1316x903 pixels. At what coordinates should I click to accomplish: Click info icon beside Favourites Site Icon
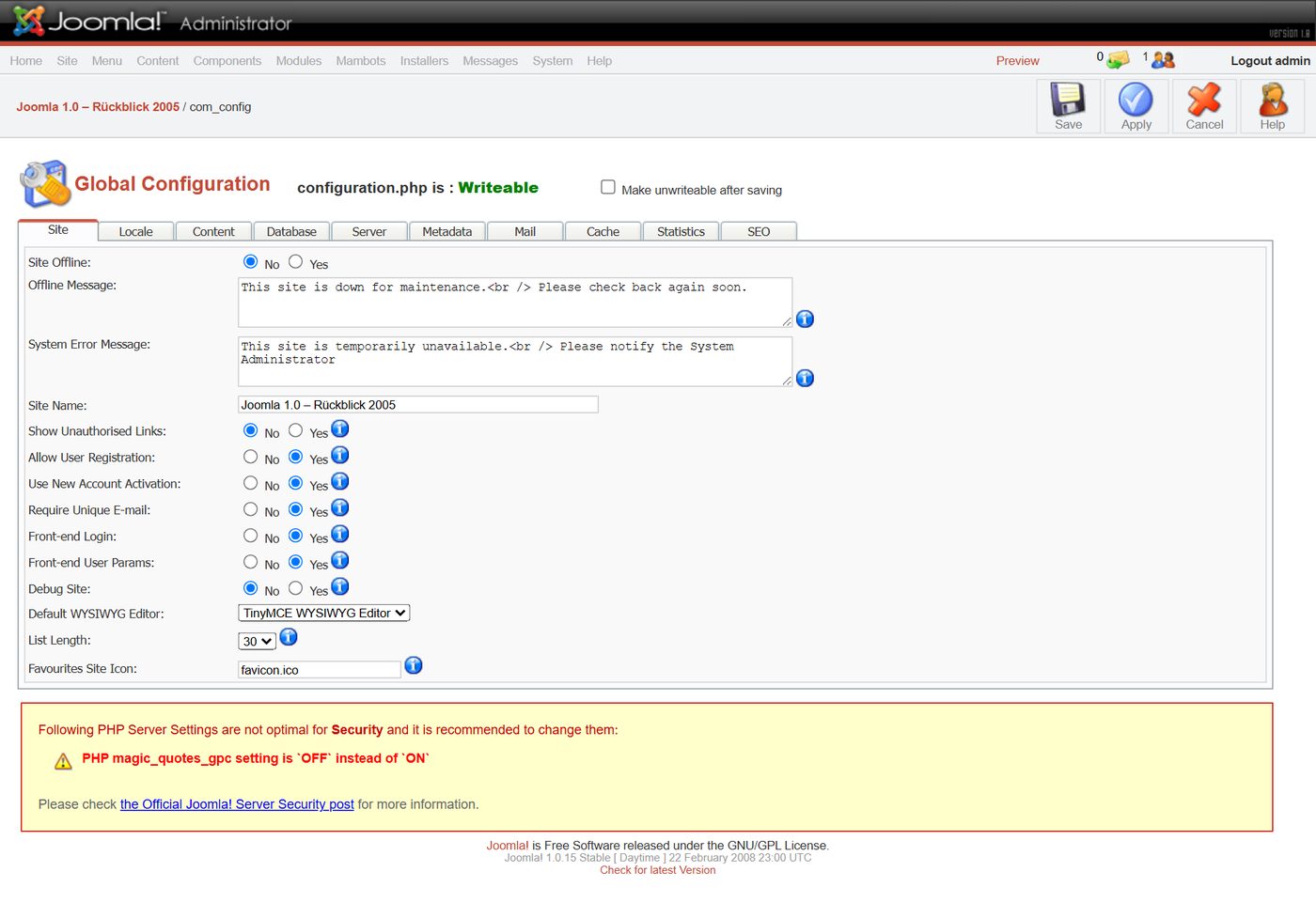point(414,665)
